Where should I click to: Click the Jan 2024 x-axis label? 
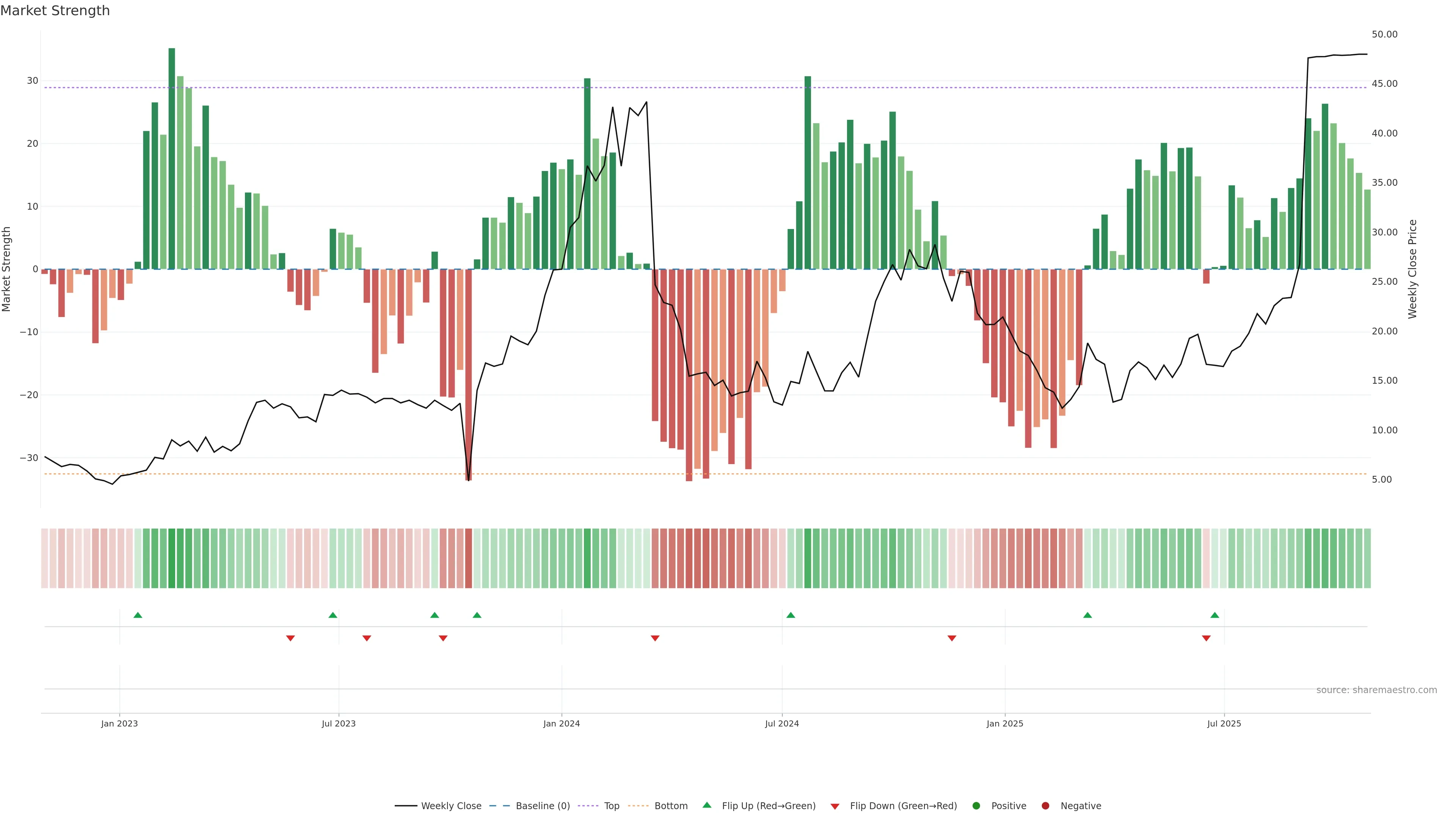pyautogui.click(x=561, y=723)
